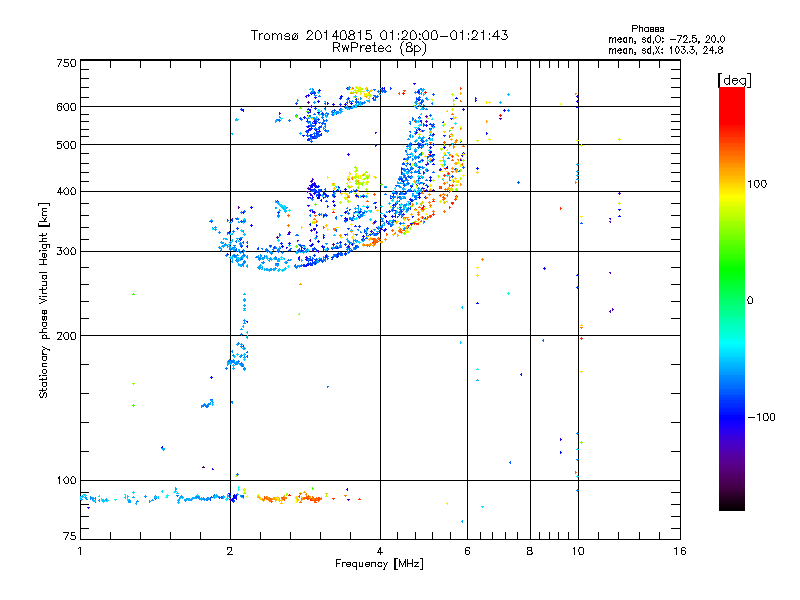
Task: Click the '-100' colorbar tick label
Action: click(762, 417)
